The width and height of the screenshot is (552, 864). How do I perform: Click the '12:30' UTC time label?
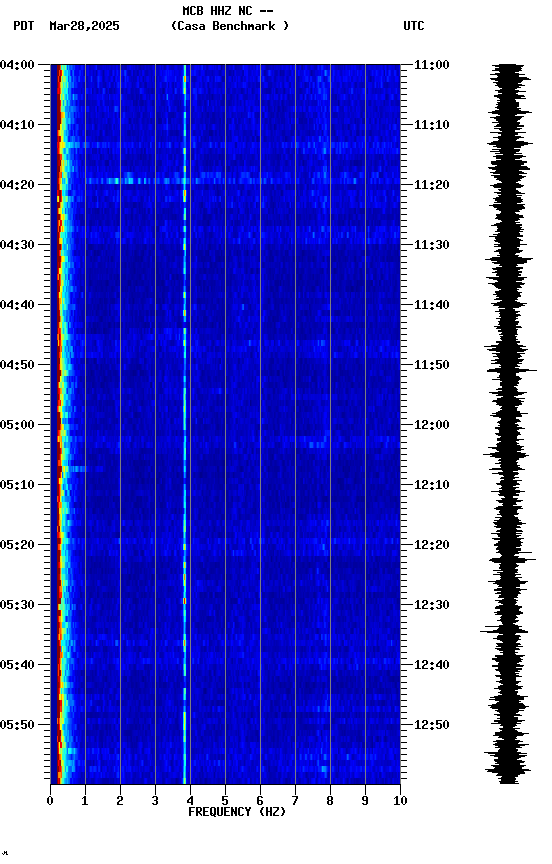point(432,605)
